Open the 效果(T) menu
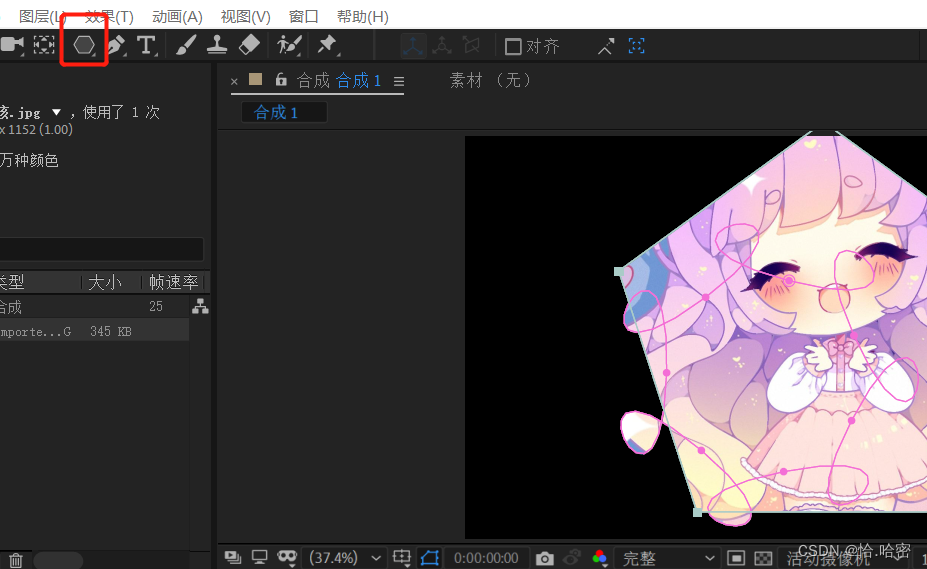 (x=109, y=17)
